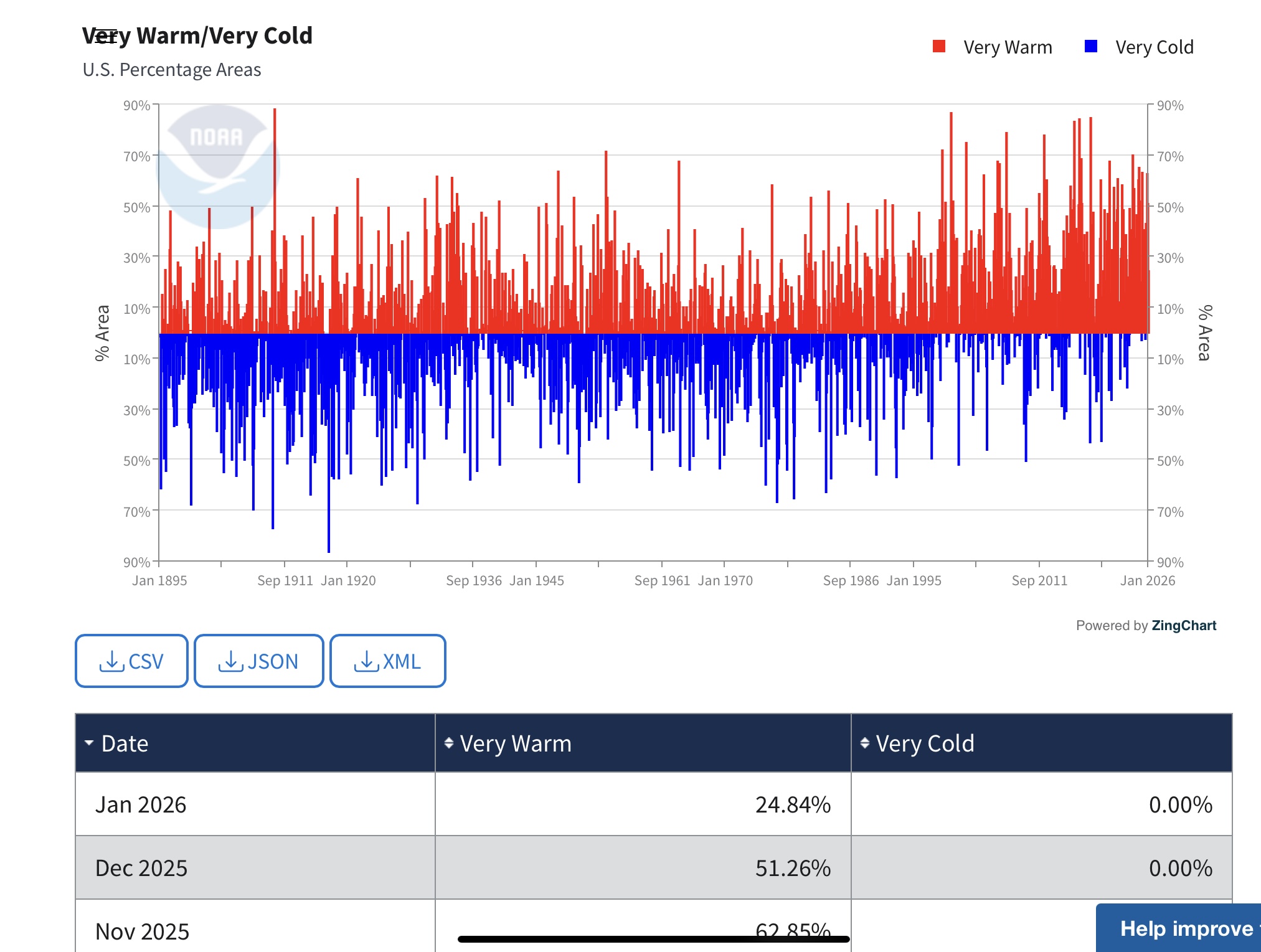Click the Very Warm column sort arrows
Screen dimensions: 1261x952
point(448,743)
